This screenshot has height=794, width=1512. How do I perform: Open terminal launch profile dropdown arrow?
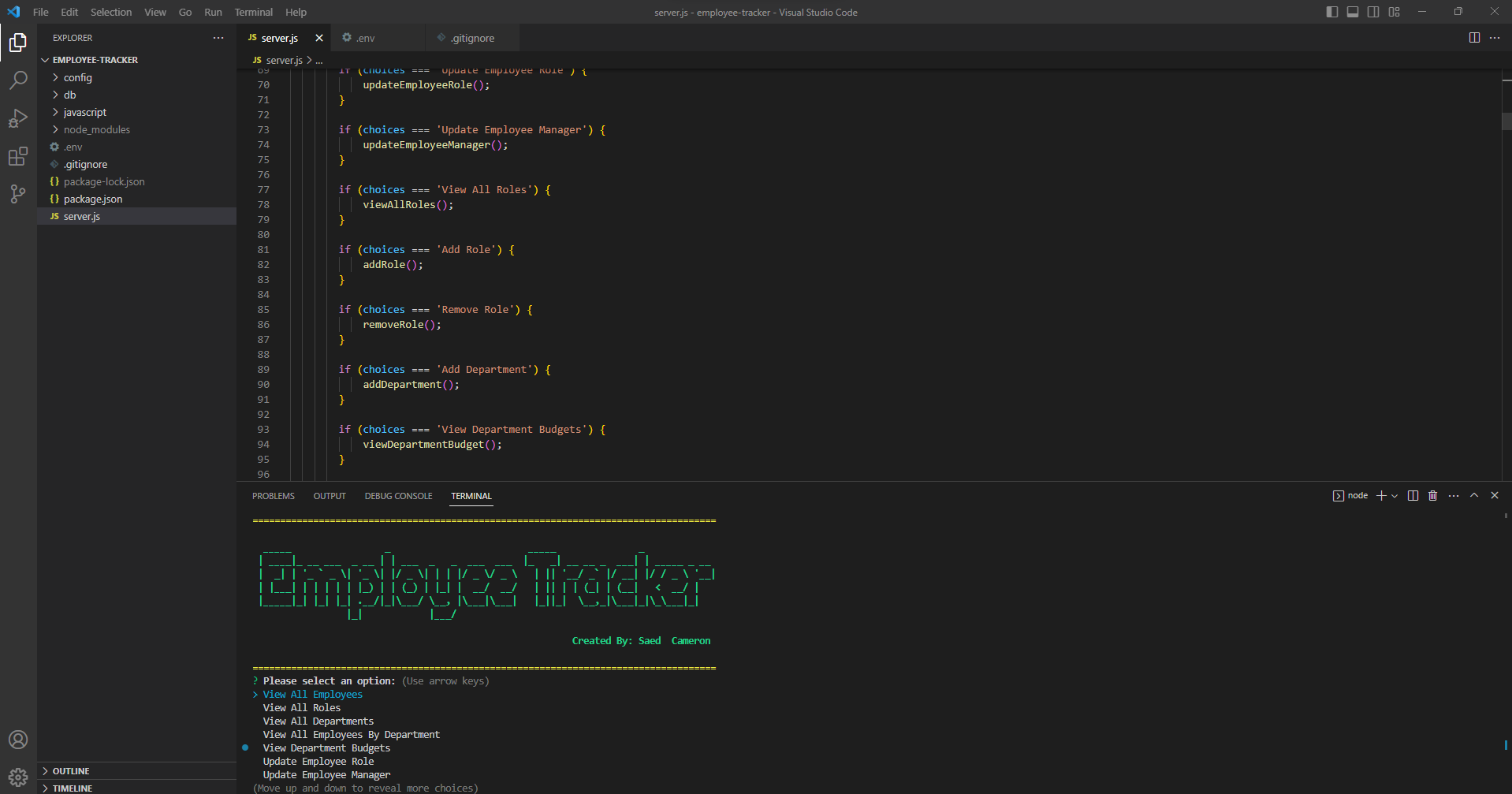pos(1395,496)
